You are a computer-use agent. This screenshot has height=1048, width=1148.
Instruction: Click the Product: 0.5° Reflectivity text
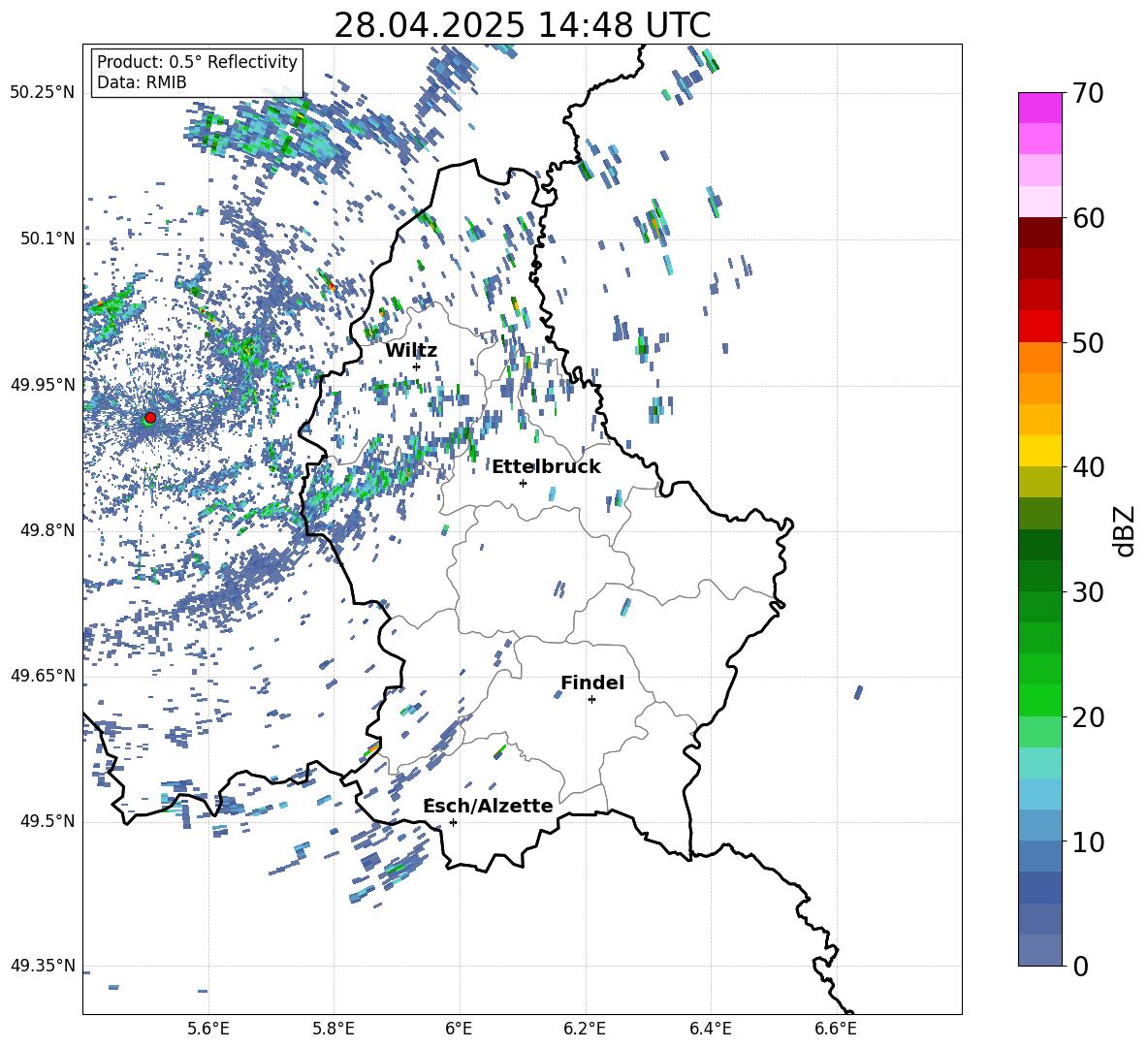point(197,62)
